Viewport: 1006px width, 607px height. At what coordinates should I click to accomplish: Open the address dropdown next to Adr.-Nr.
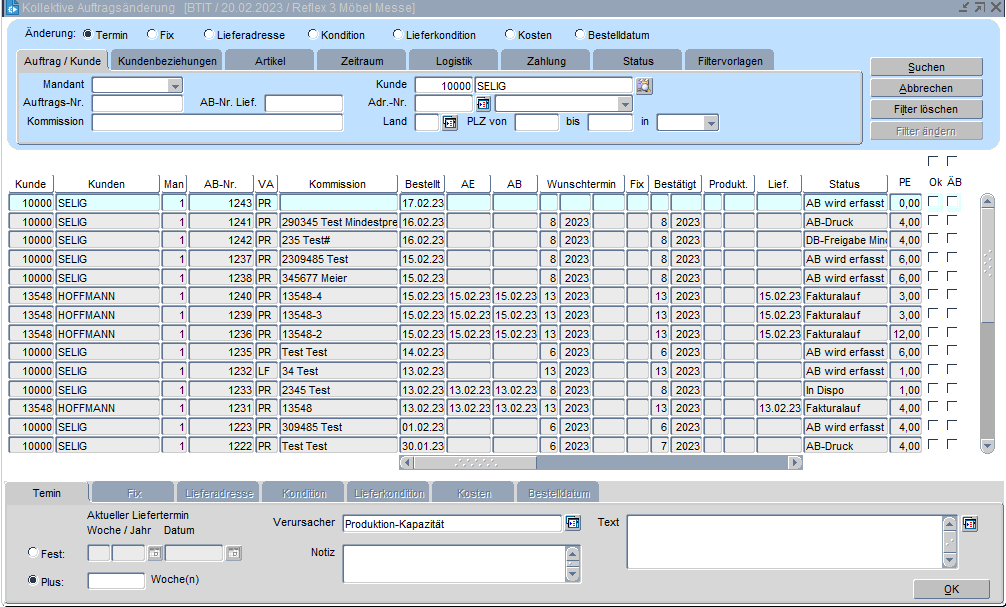625,104
